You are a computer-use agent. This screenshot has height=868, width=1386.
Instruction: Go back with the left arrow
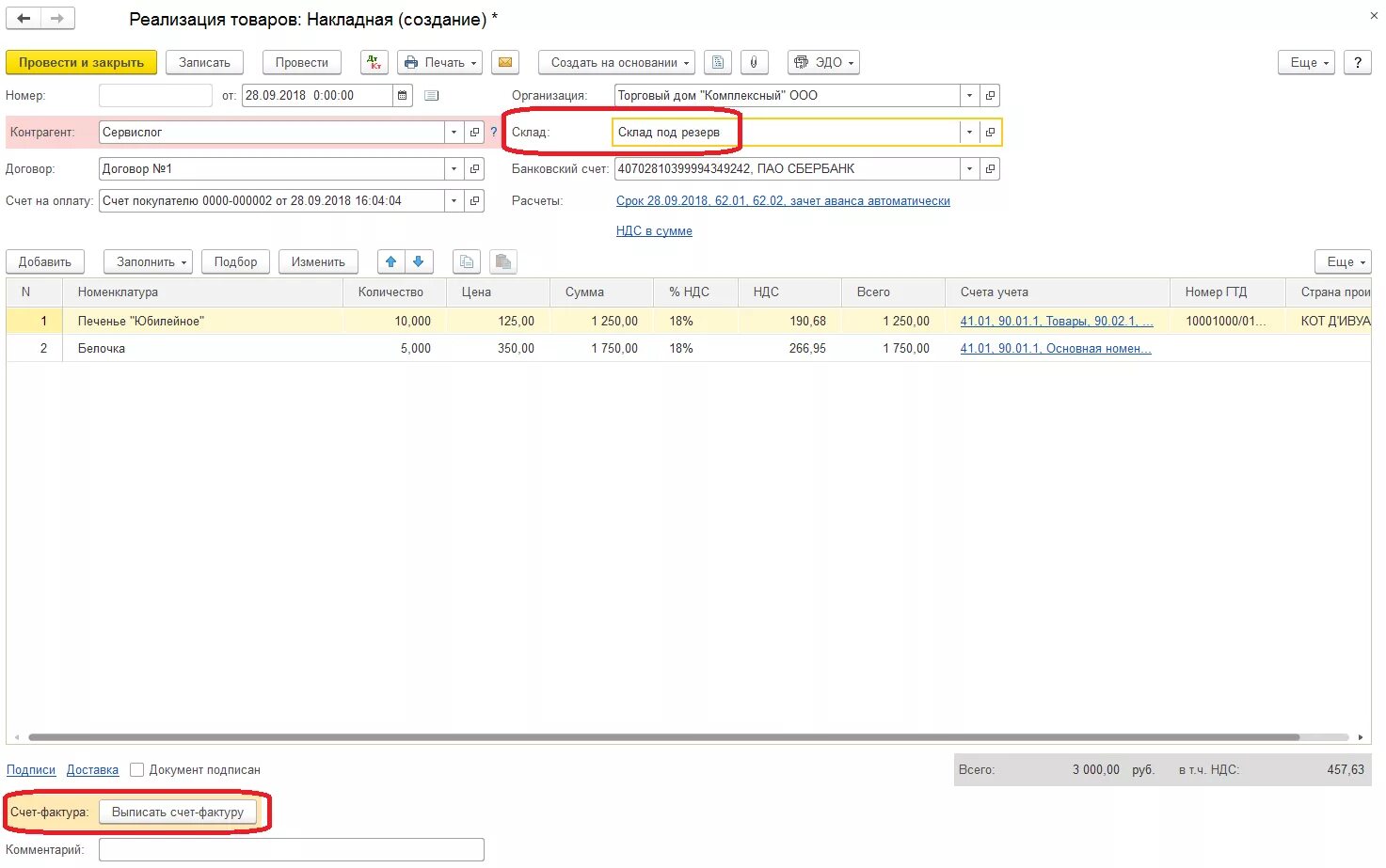(x=24, y=18)
